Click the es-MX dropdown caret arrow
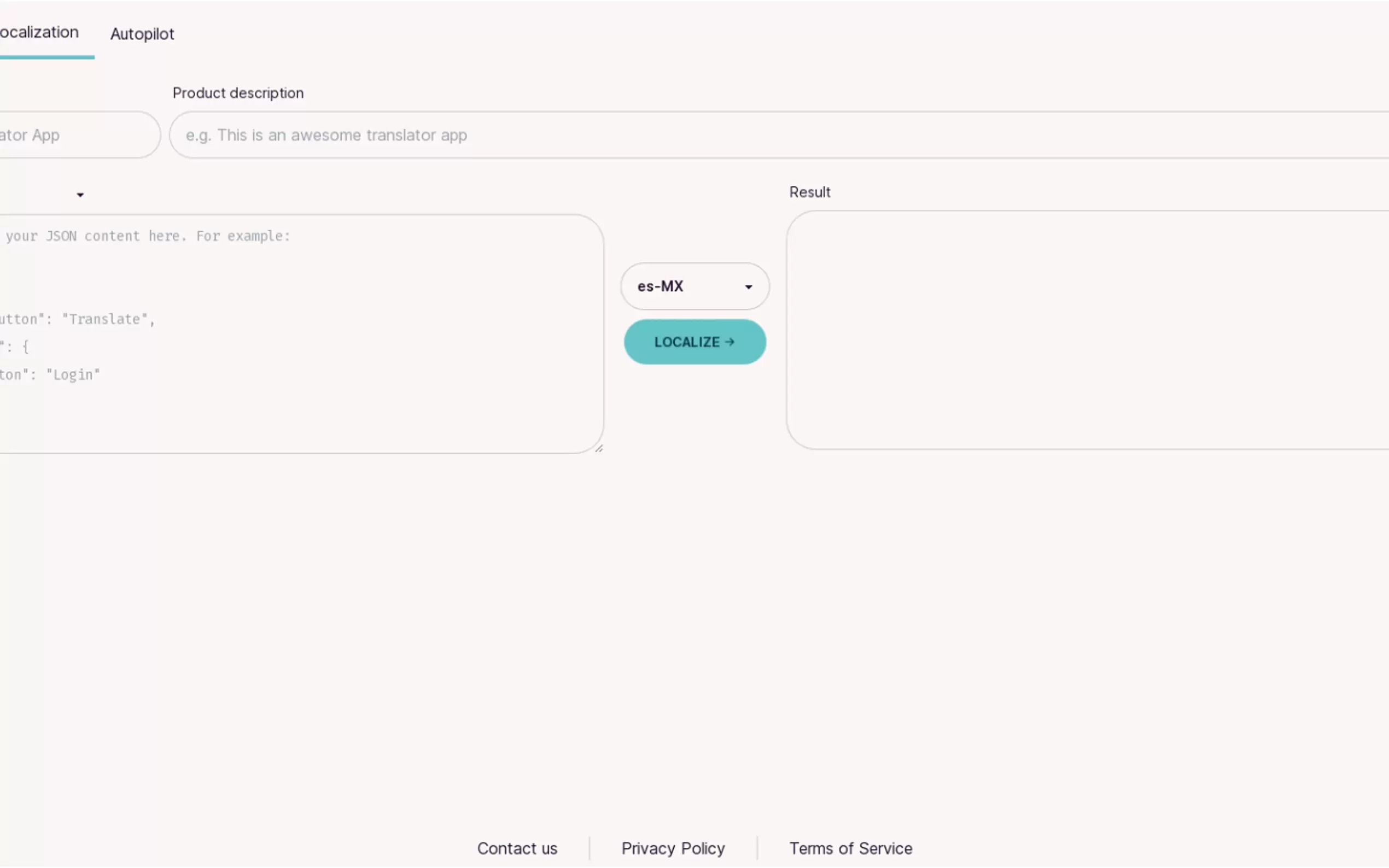1389x868 pixels. tap(748, 286)
